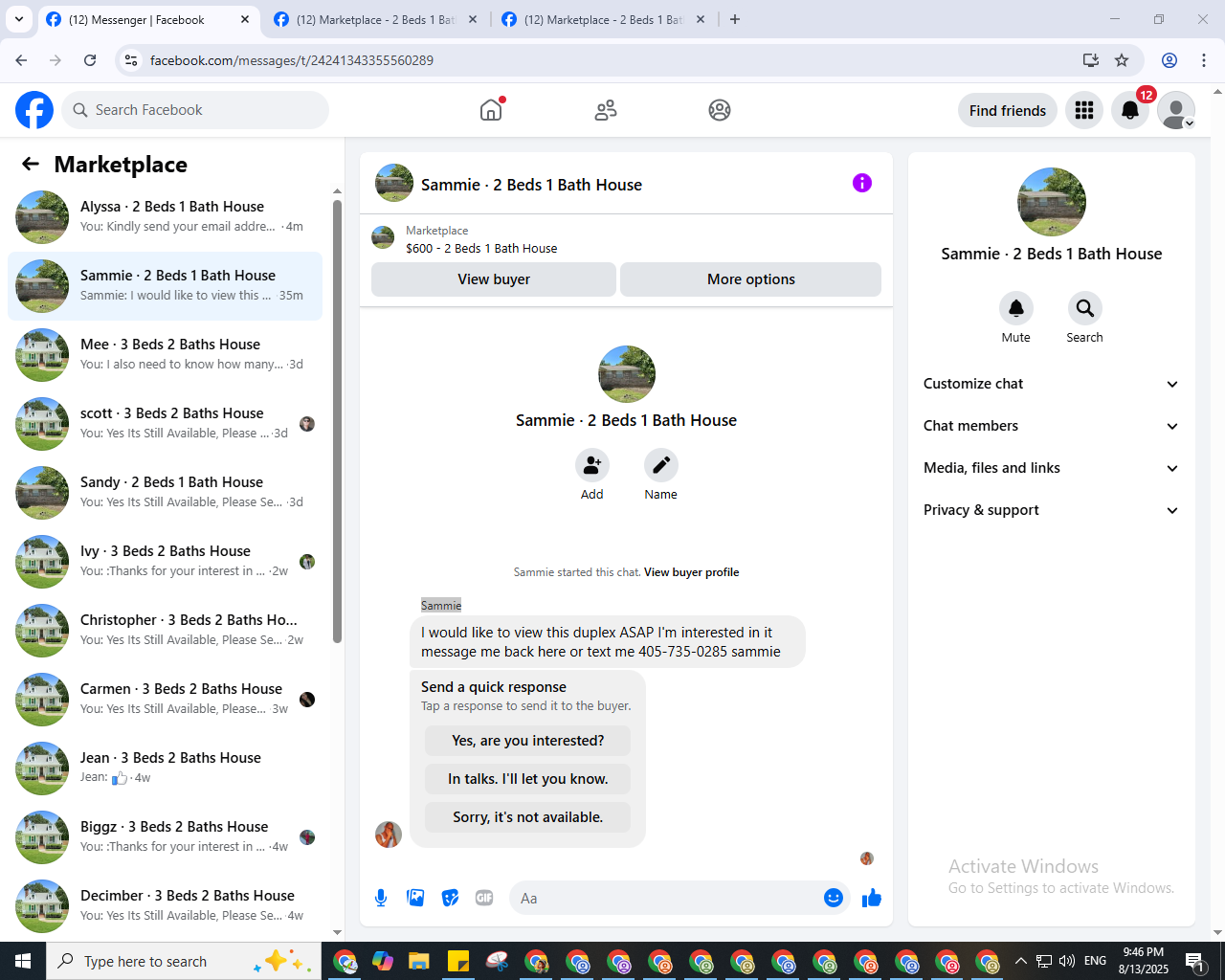Image resolution: width=1225 pixels, height=980 pixels.
Task: Send quick response Yes, are you interested?
Action: coord(528,741)
